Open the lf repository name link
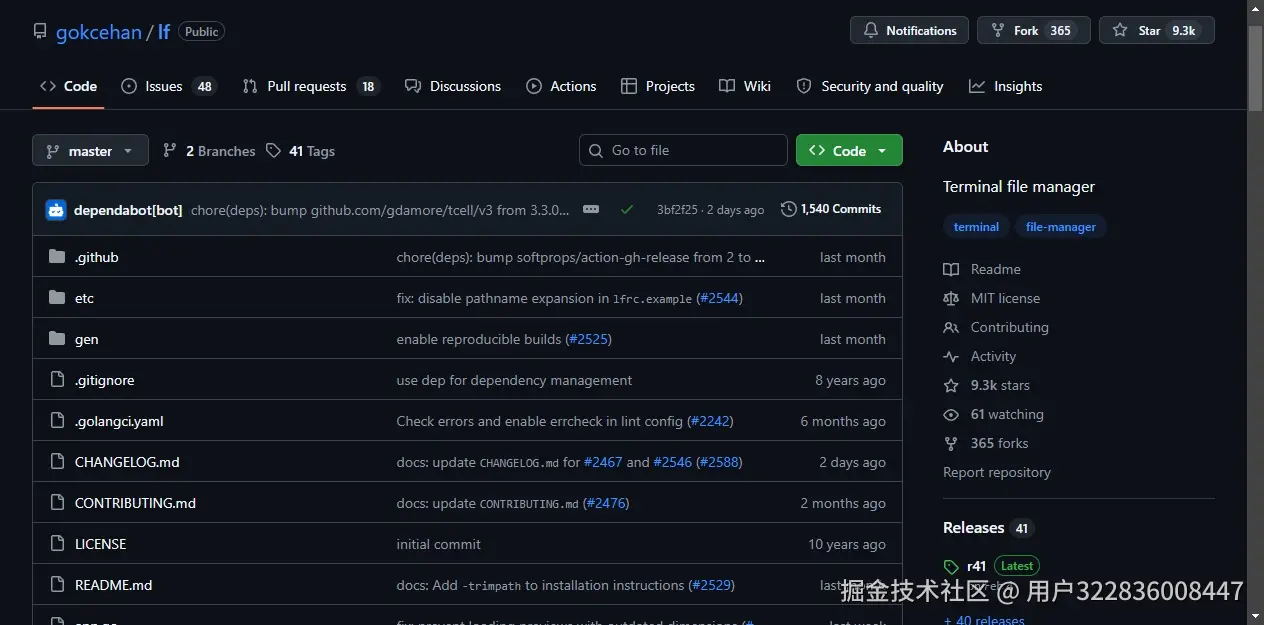Screen dimensions: 1264x625 point(164,32)
